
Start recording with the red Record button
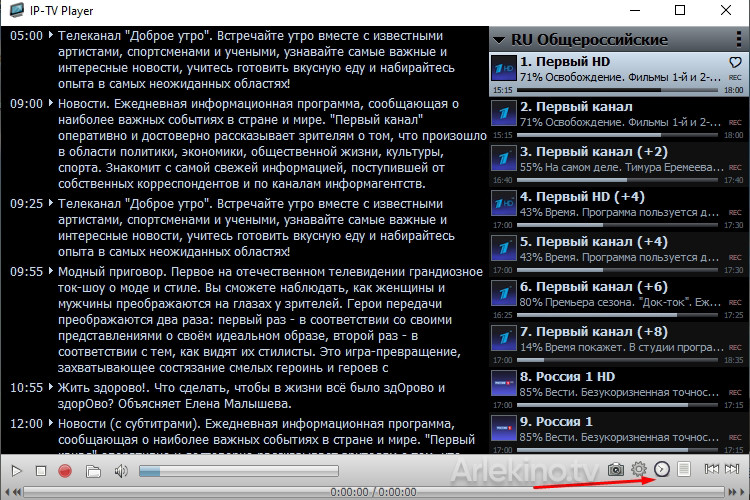[65, 471]
